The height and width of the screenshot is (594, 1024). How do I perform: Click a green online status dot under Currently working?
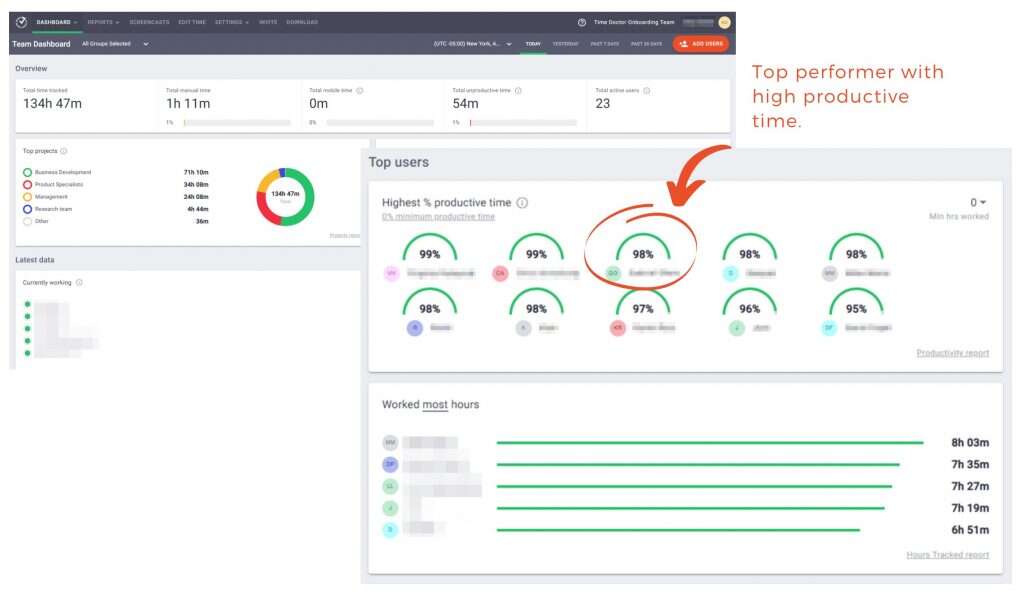(27, 306)
